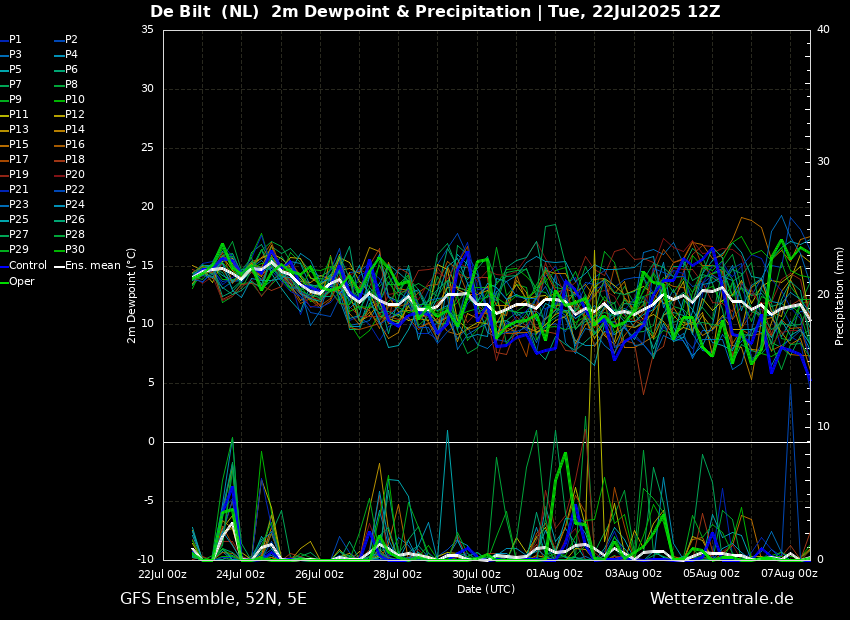Viewport: 850px width, 620px height.
Task: Click the 24Jul 00z tick label
Action: 241,574
